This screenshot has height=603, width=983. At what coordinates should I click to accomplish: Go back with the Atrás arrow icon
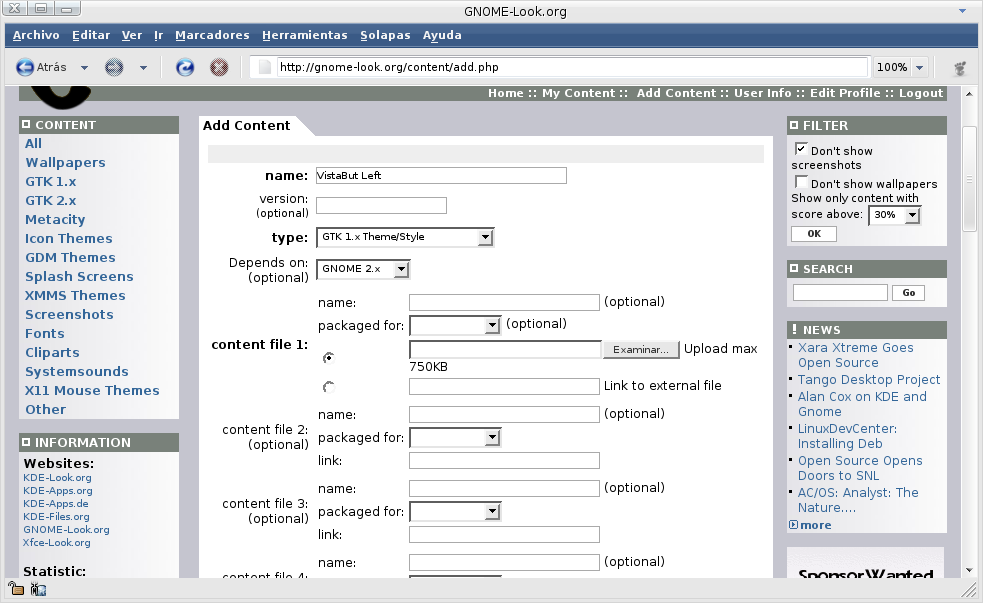pyautogui.click(x=25, y=67)
